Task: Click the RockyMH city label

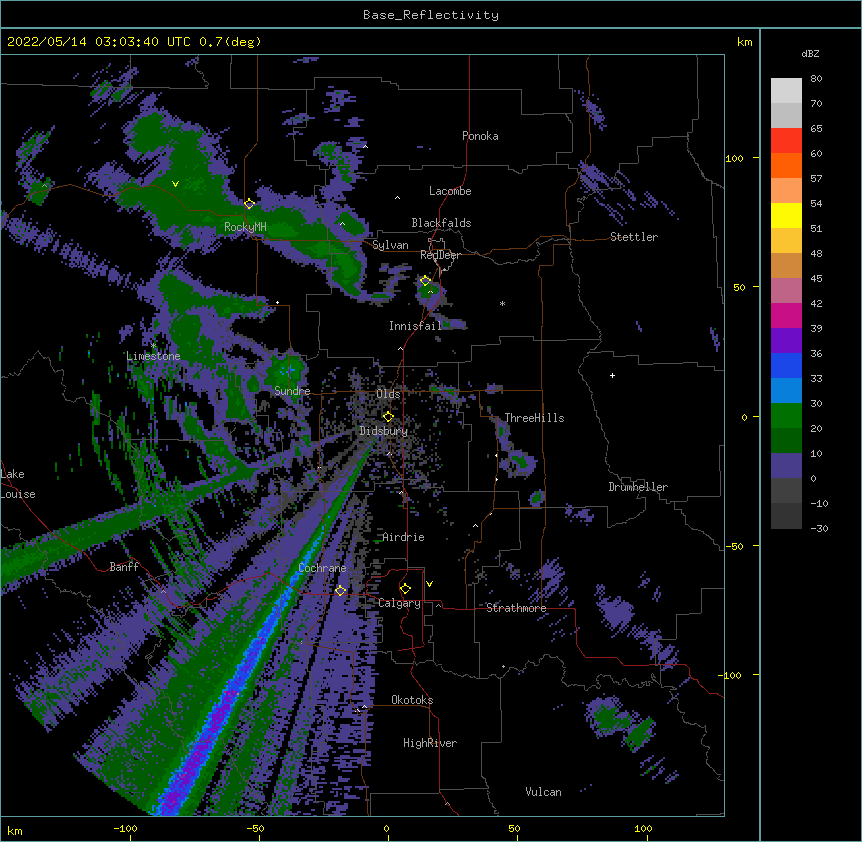Action: 245,227
